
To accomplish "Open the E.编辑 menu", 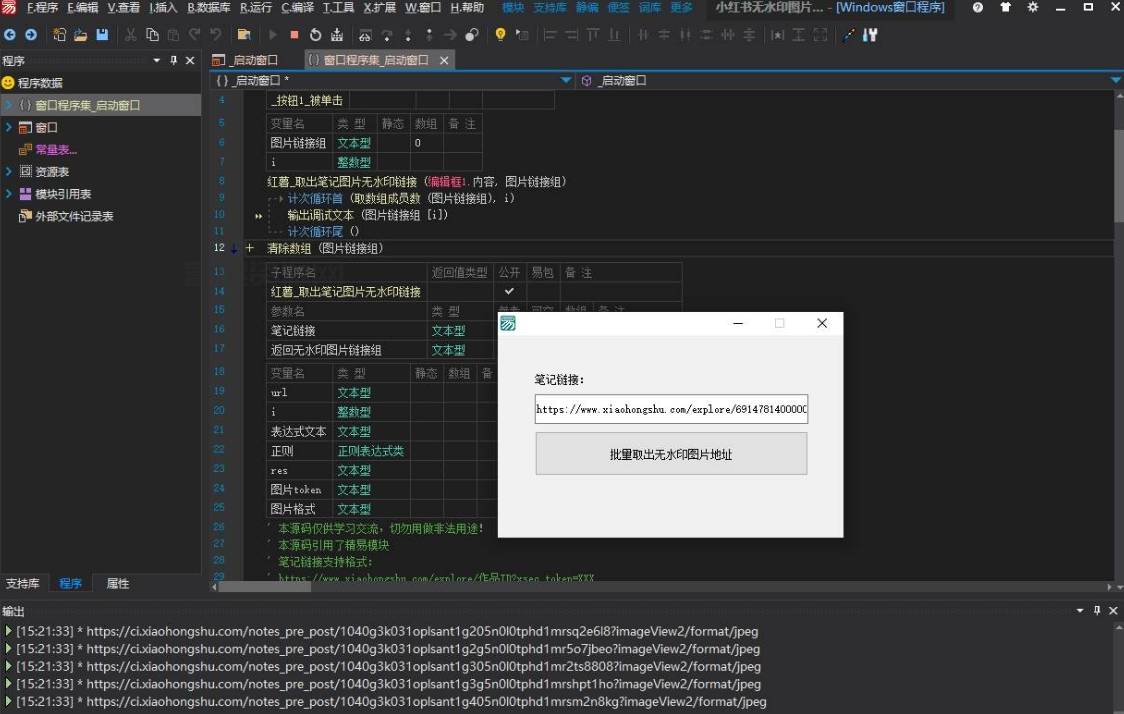I will (x=82, y=7).
